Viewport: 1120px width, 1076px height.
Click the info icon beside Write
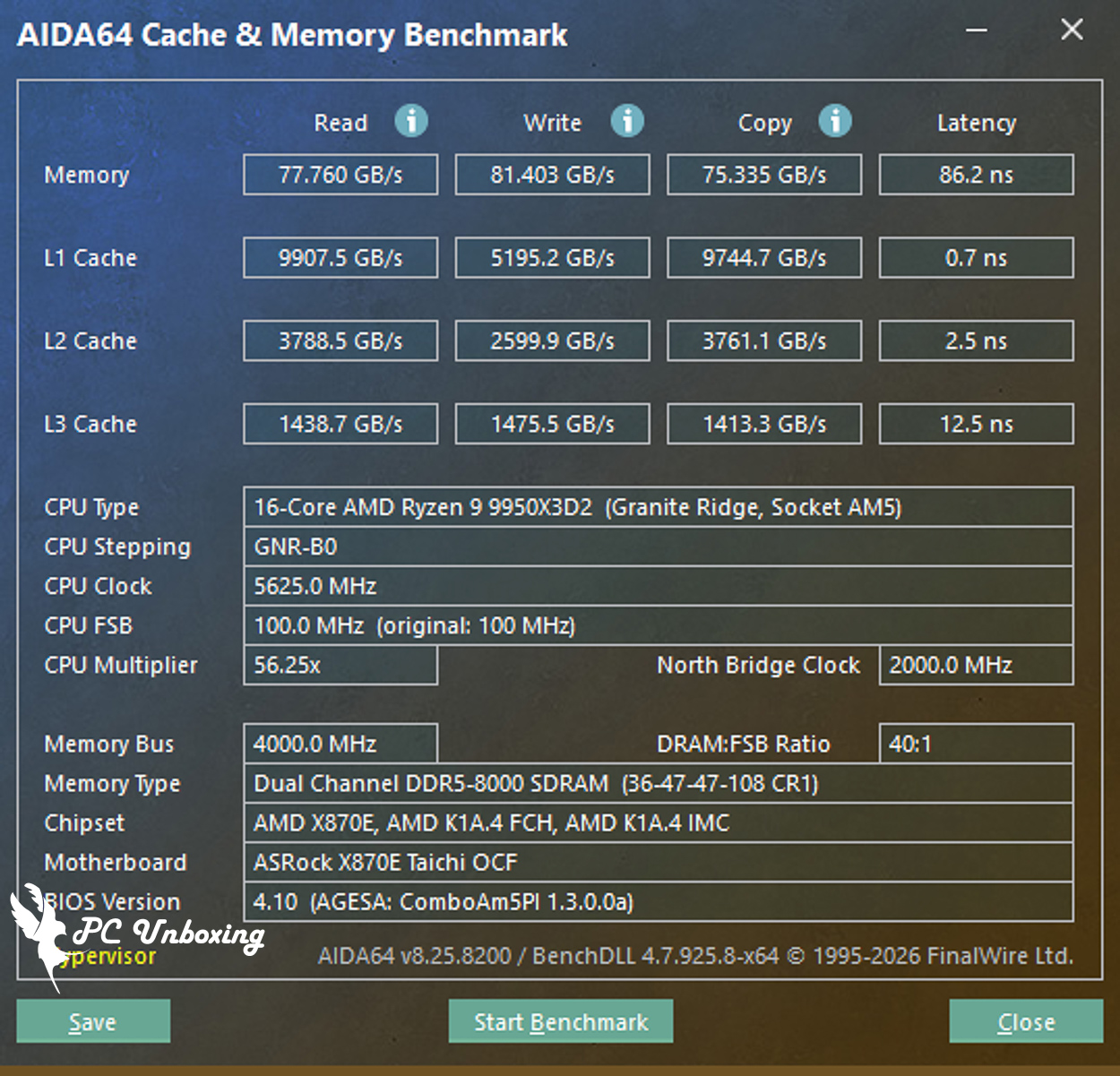(627, 120)
